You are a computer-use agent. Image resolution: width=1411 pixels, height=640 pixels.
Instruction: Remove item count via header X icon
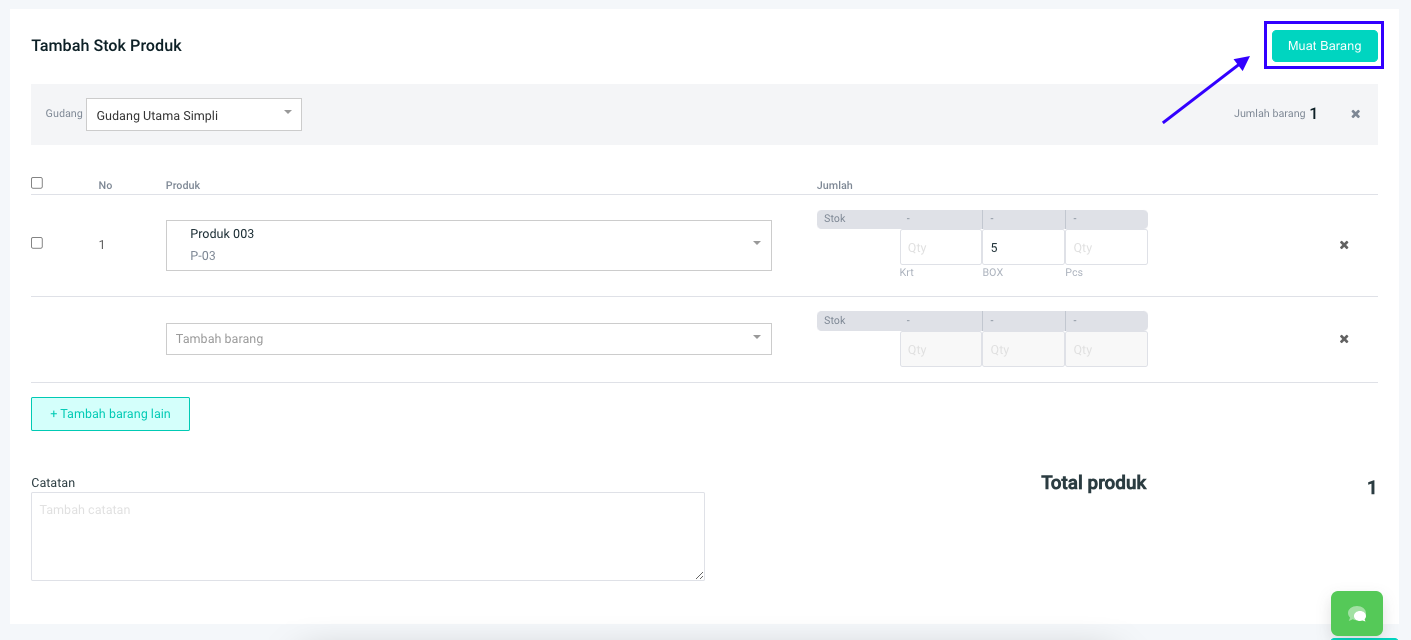point(1355,114)
